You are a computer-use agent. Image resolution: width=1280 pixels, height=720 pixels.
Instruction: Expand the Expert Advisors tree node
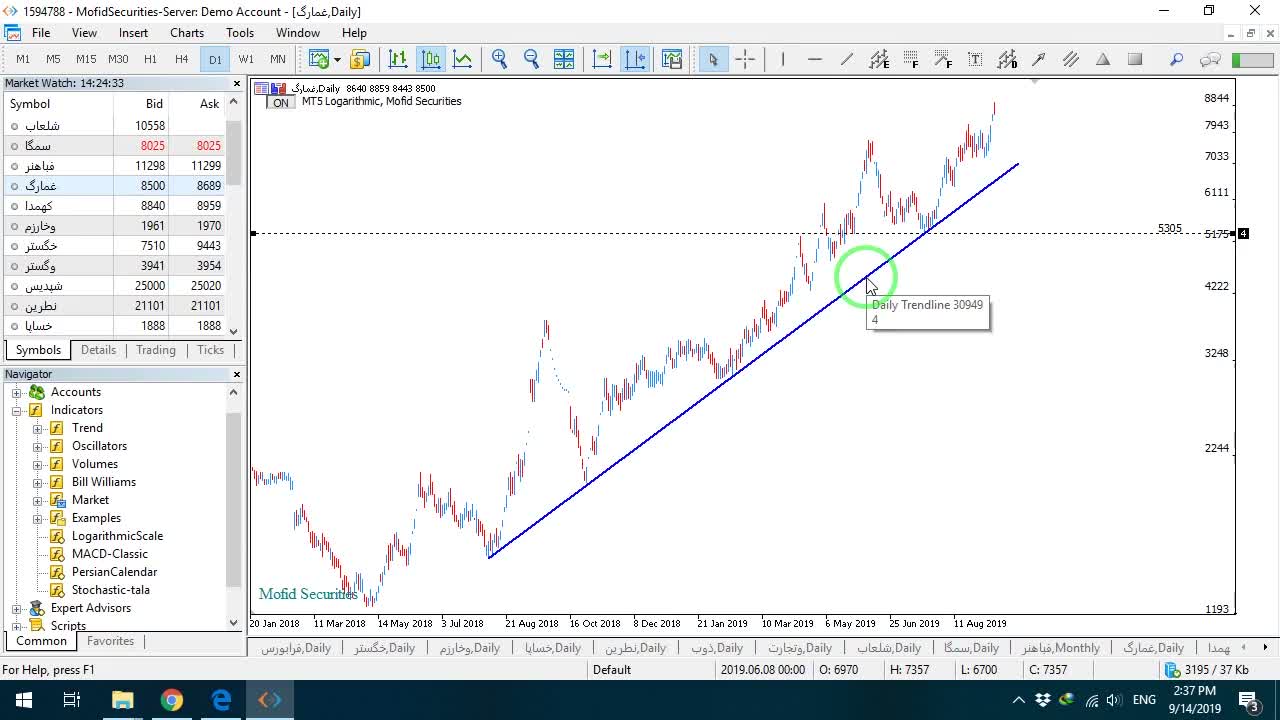[17, 608]
